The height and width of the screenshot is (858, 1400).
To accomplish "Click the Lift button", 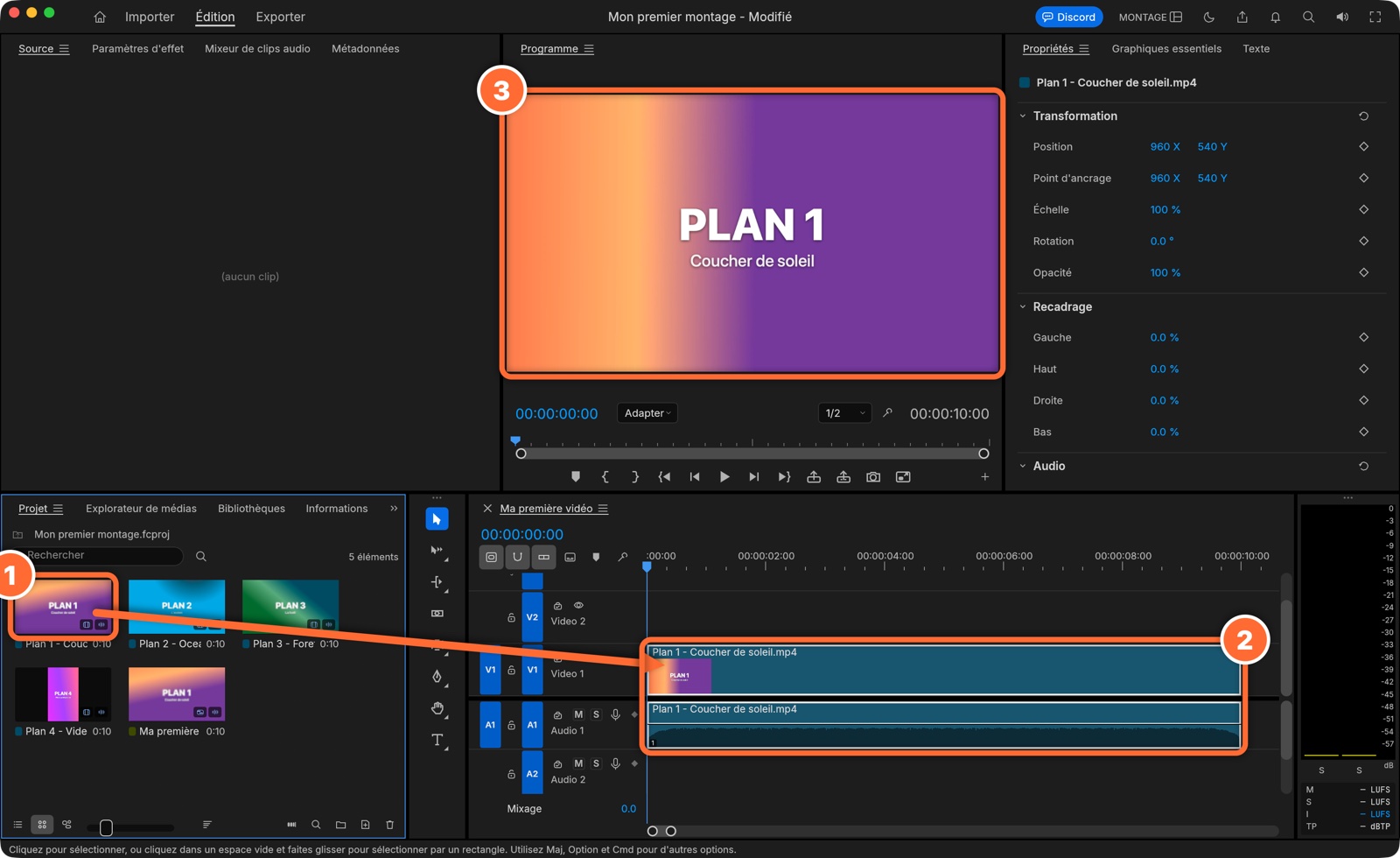I will [x=813, y=477].
